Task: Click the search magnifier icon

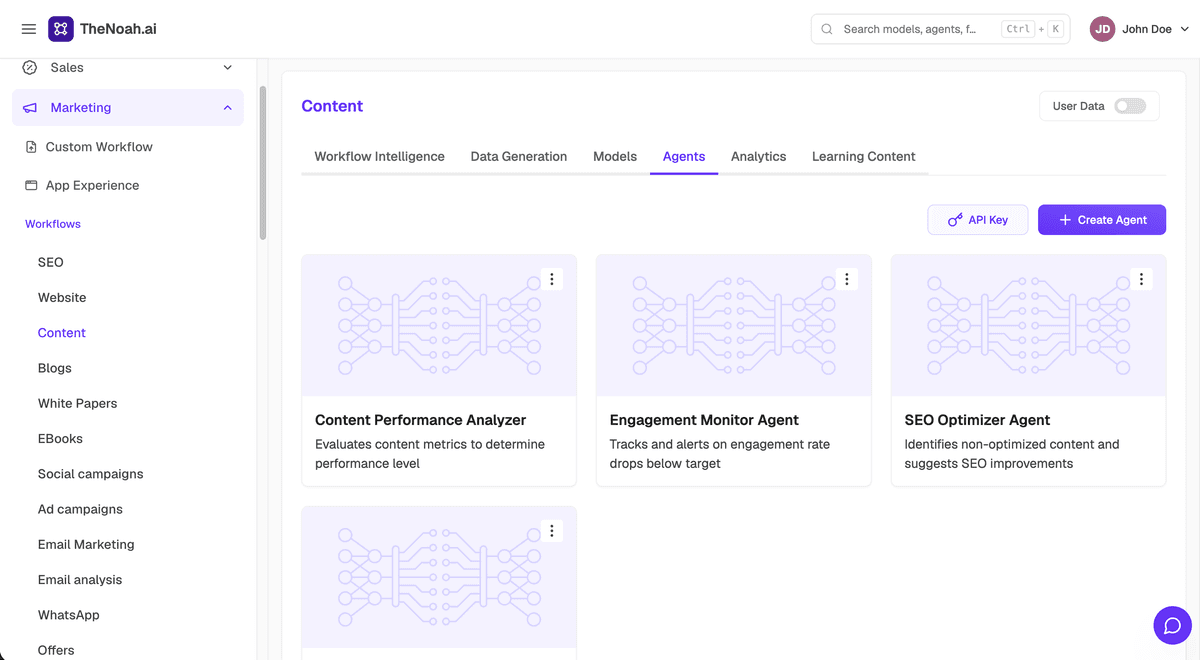Action: pyautogui.click(x=827, y=29)
